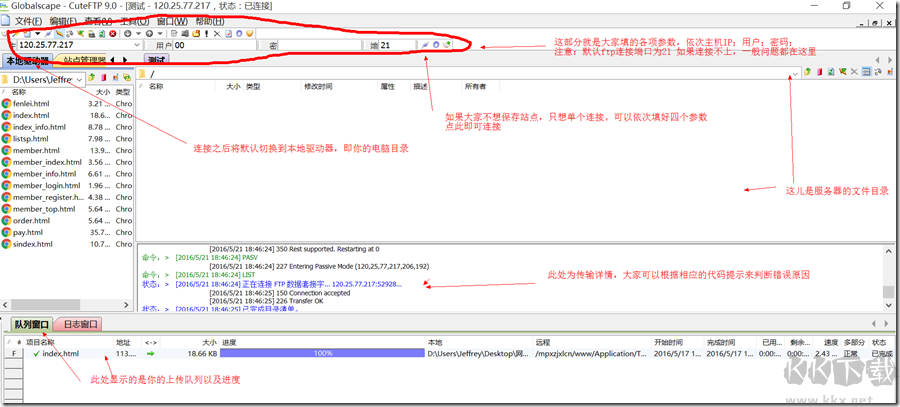Select listsp.html in local file list

[x=30, y=138]
